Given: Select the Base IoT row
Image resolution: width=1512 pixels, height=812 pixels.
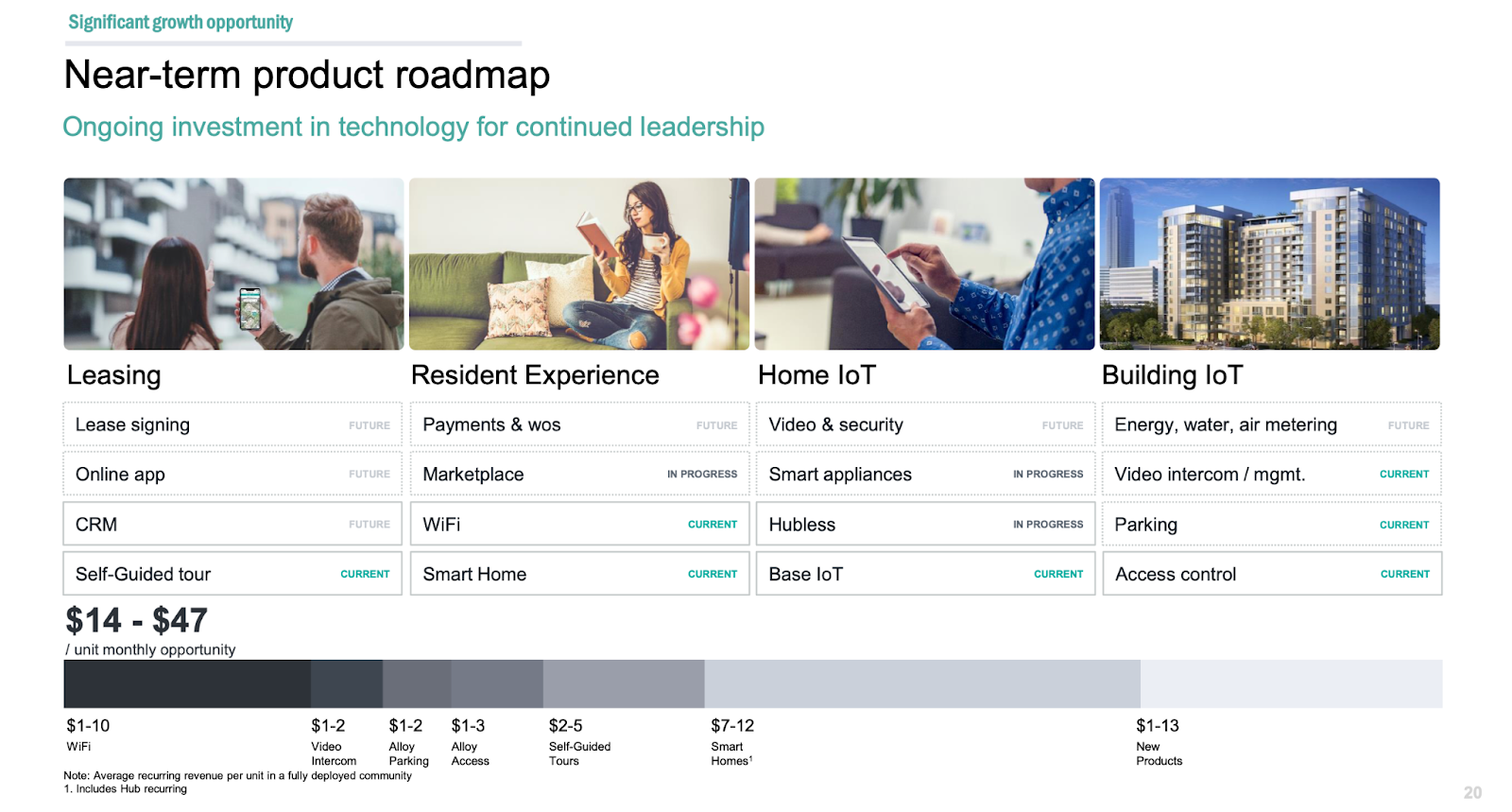Looking at the screenshot, I should click(925, 574).
